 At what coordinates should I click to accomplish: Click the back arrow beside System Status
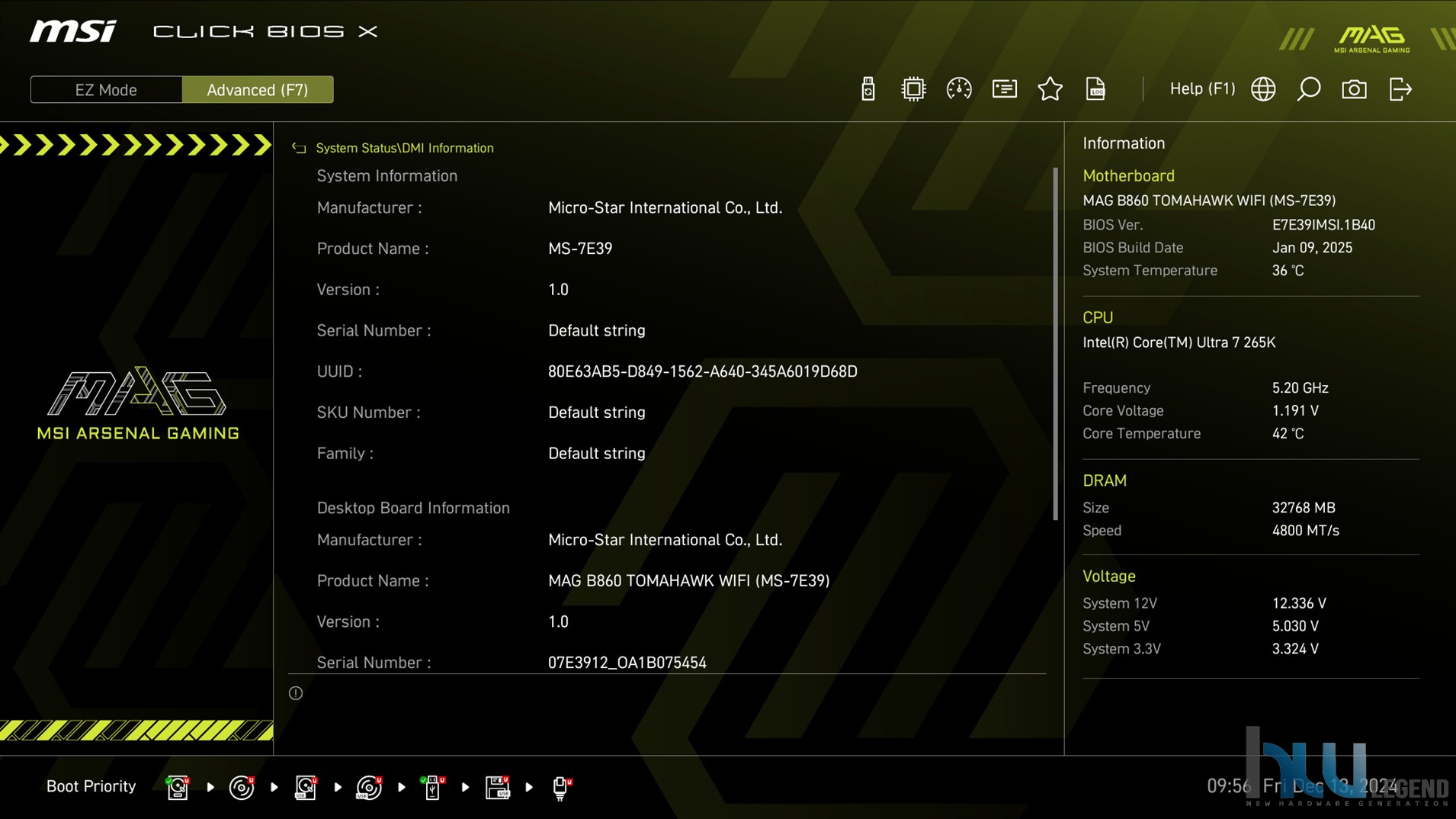click(299, 148)
